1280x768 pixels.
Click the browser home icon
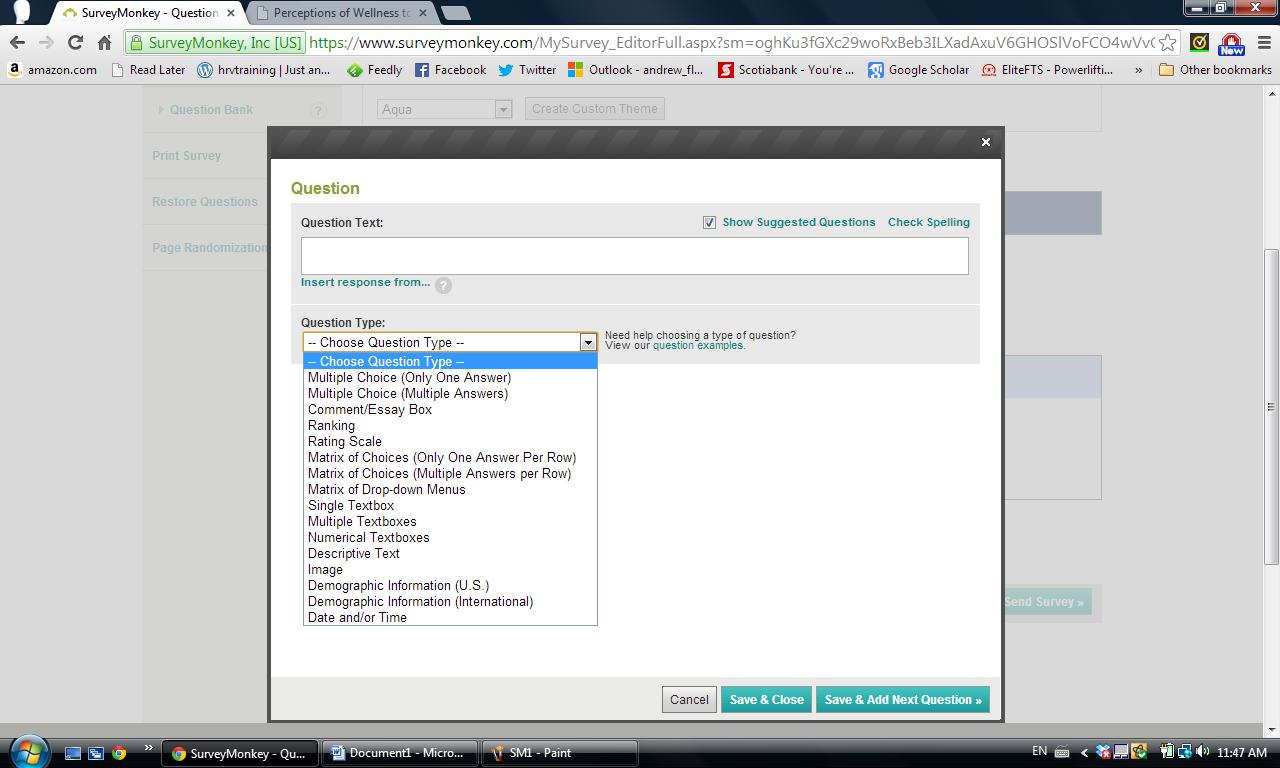point(104,42)
